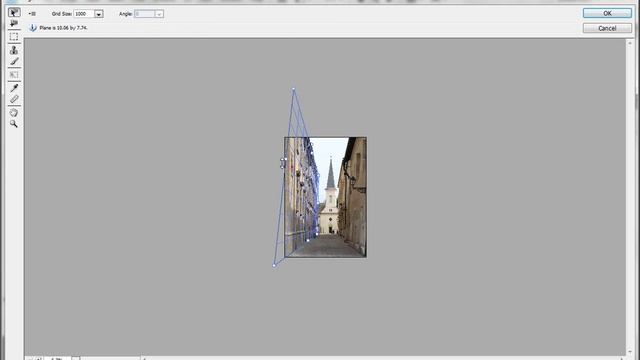Click the OK button
Screen dimensions: 640x360
coord(607,13)
